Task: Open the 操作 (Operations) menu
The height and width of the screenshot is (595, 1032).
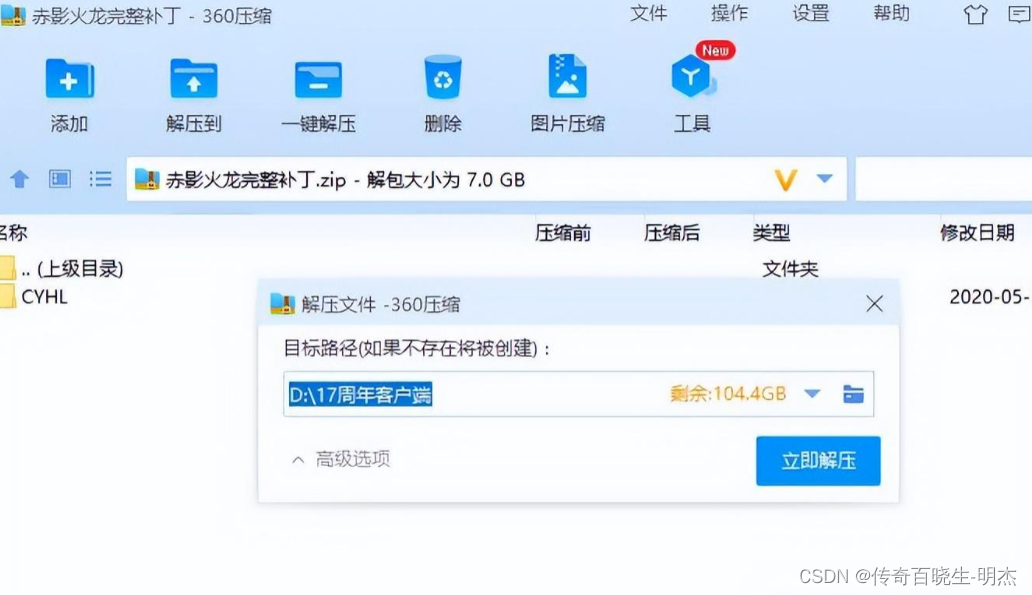Action: [x=729, y=13]
